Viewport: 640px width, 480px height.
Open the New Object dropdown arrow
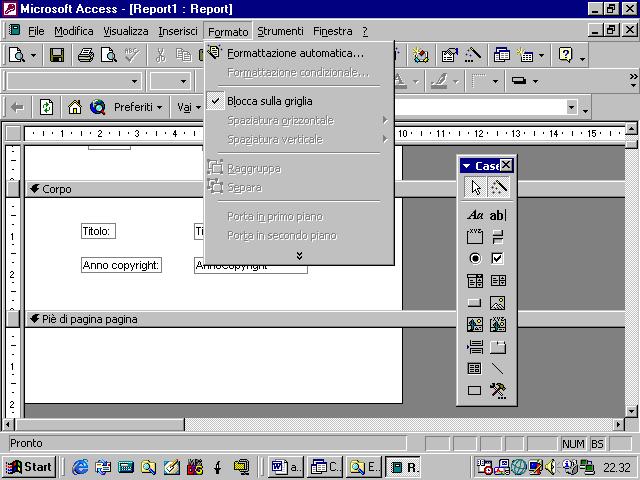tap(541, 55)
